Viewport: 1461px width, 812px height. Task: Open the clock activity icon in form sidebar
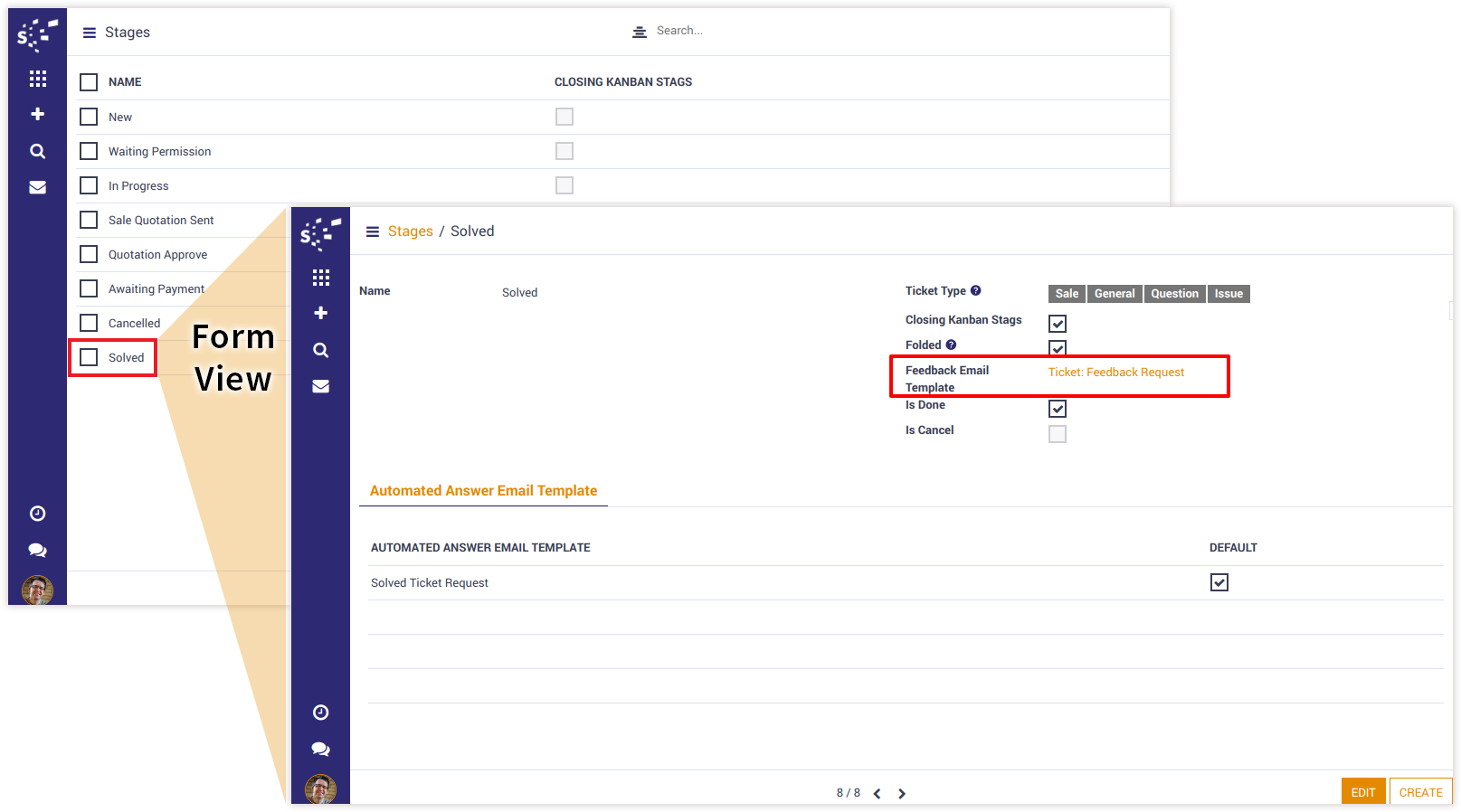point(320,713)
